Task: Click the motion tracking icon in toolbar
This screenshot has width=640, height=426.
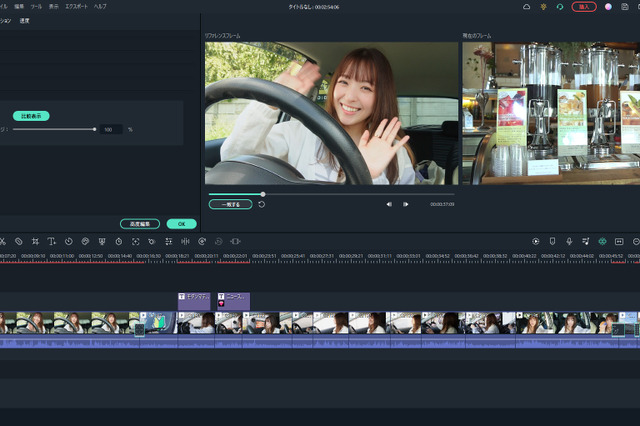Action: pyautogui.click(x=152, y=242)
